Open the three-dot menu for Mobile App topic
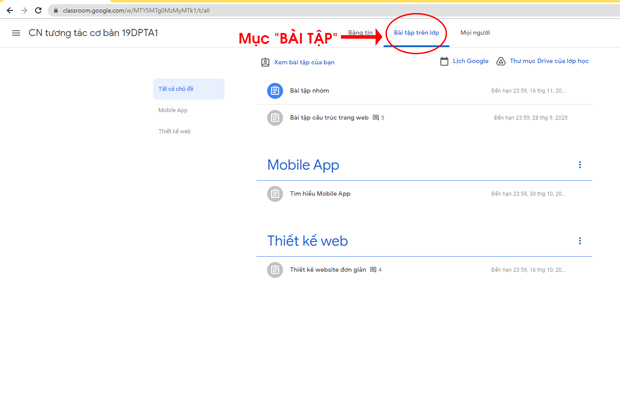This screenshot has height=413, width=620. pos(580,165)
